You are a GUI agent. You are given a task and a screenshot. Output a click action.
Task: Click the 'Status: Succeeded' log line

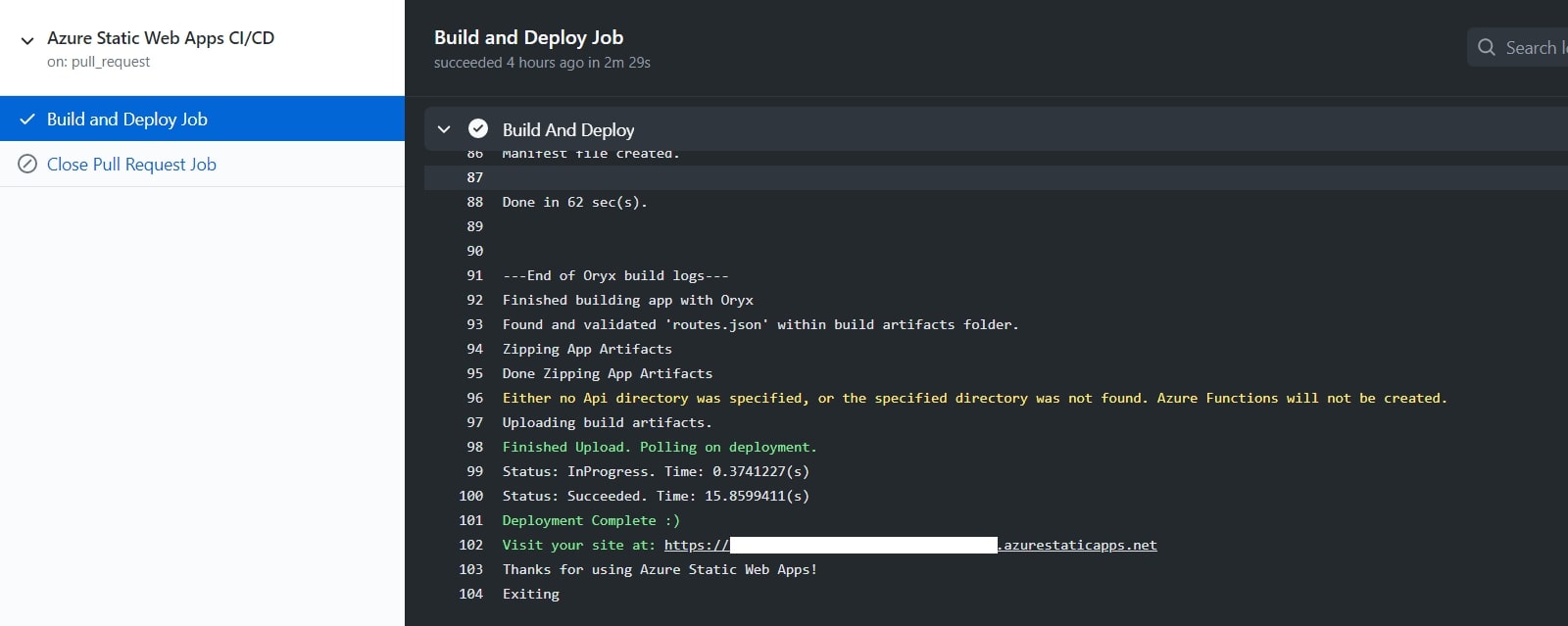(x=656, y=496)
